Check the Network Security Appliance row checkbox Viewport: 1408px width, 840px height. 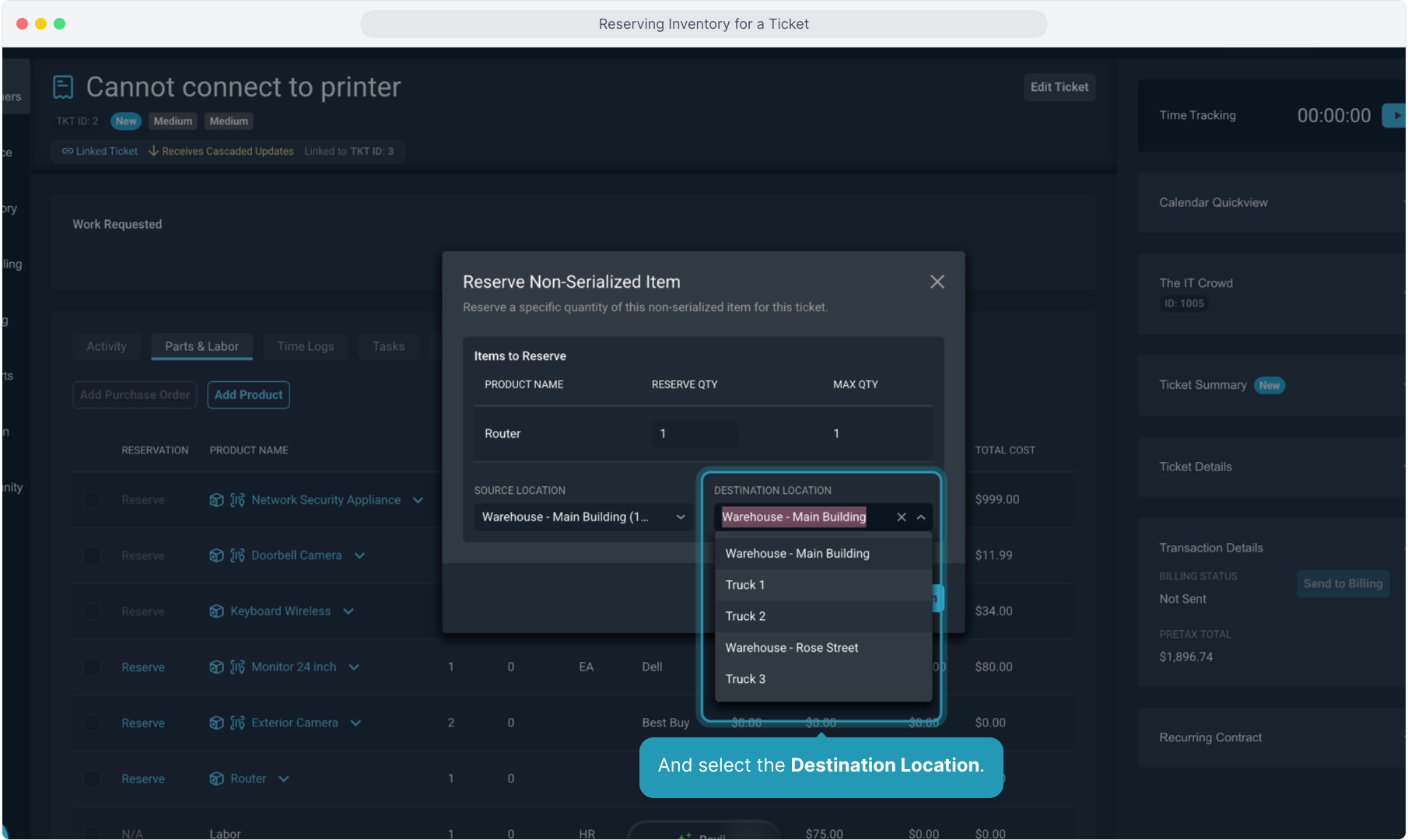[x=93, y=500]
